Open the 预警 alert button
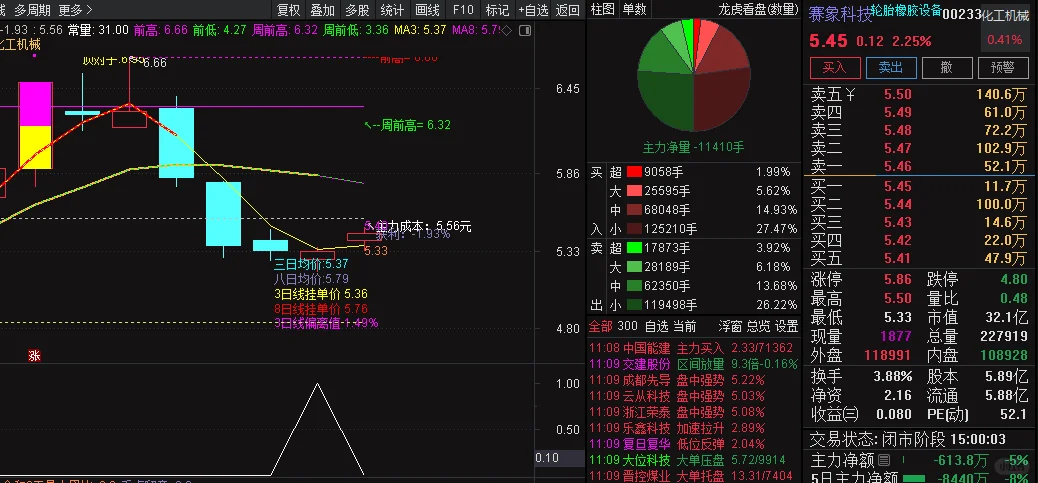 click(1002, 67)
